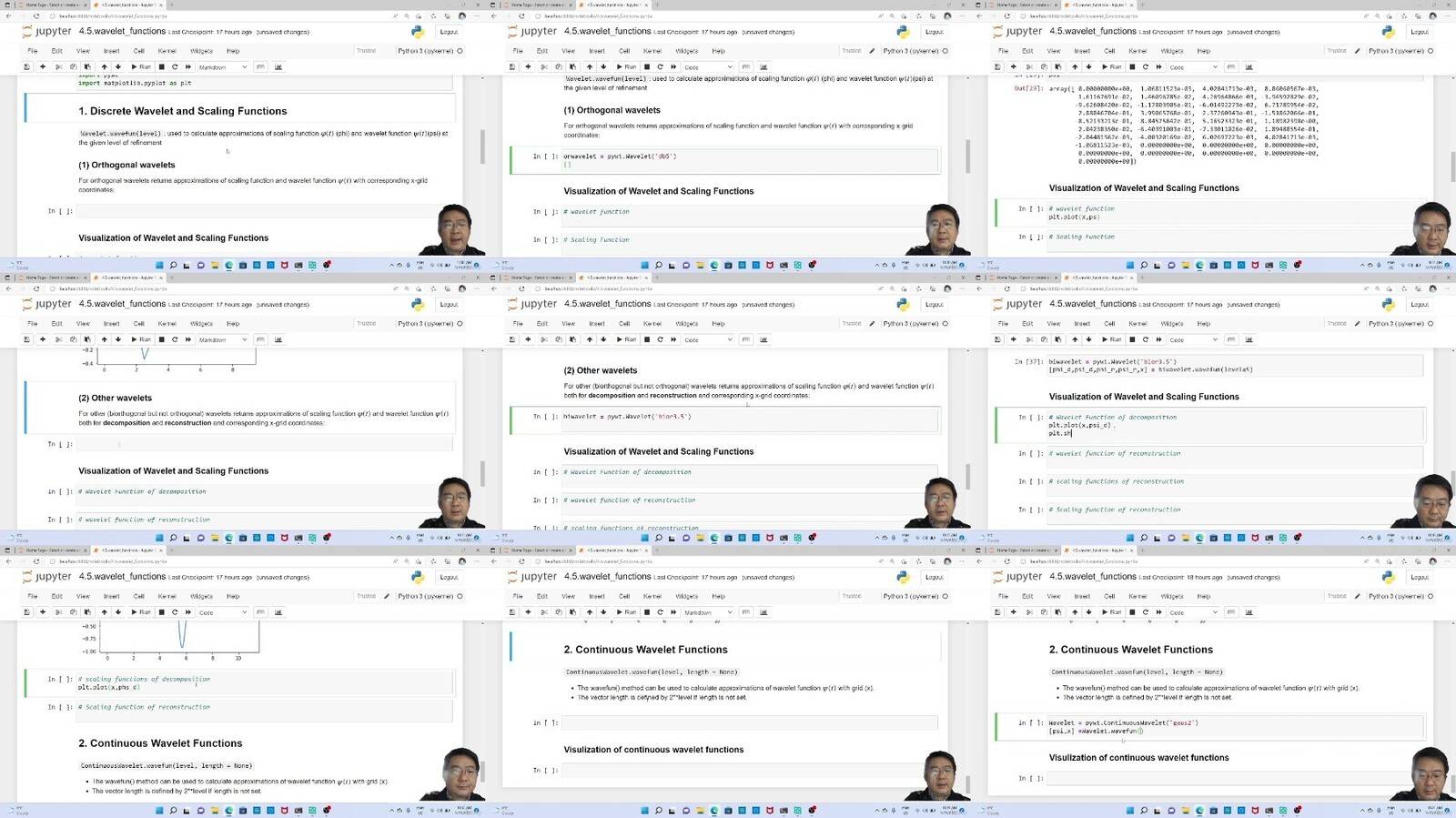This screenshot has width=1456, height=818.
Task: Open the Help menu in the 'db5' frame
Action: point(718,51)
